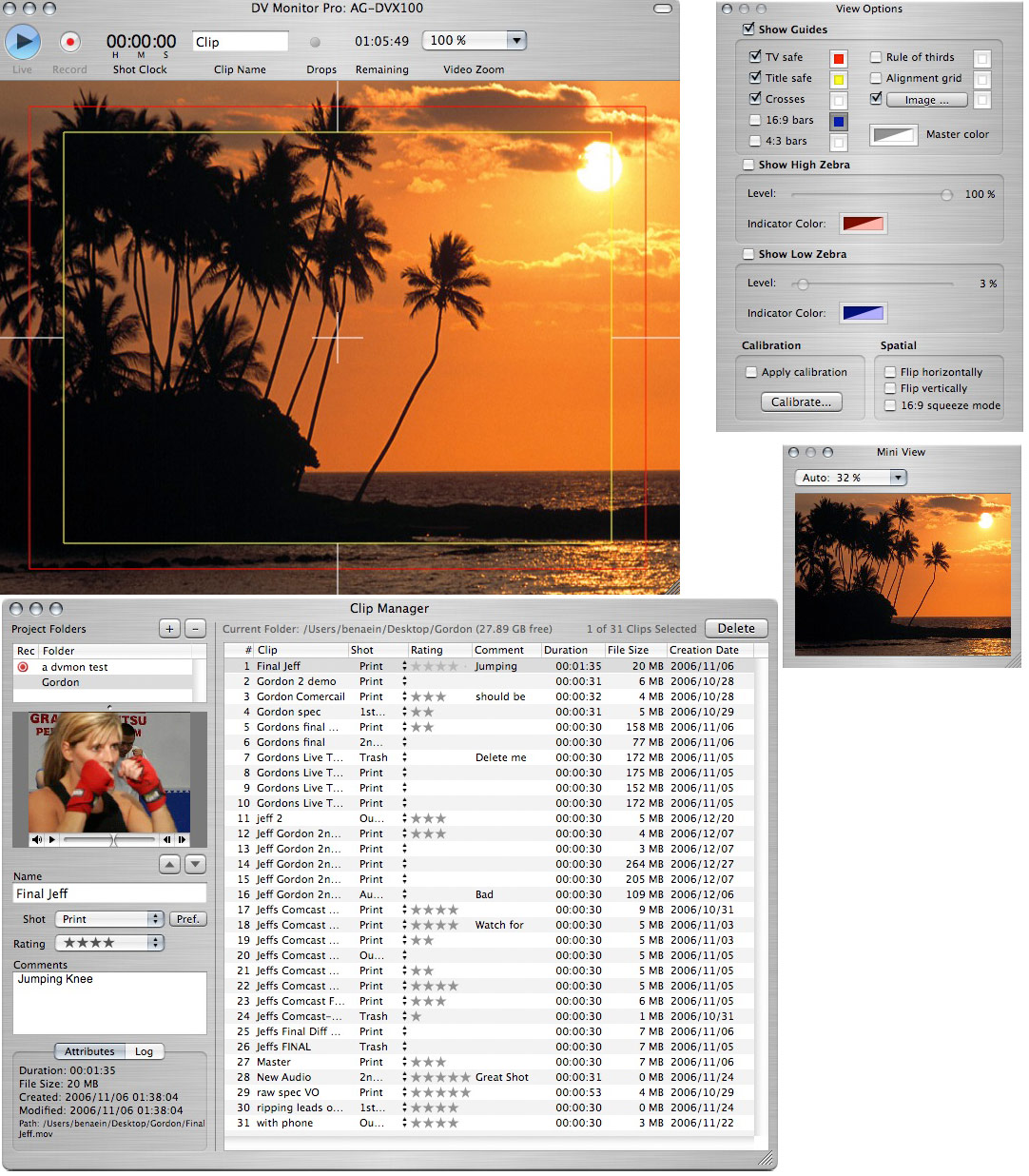Click the Image ... button in View Options
Image resolution: width=1029 pixels, height=1176 pixels.
(x=927, y=100)
